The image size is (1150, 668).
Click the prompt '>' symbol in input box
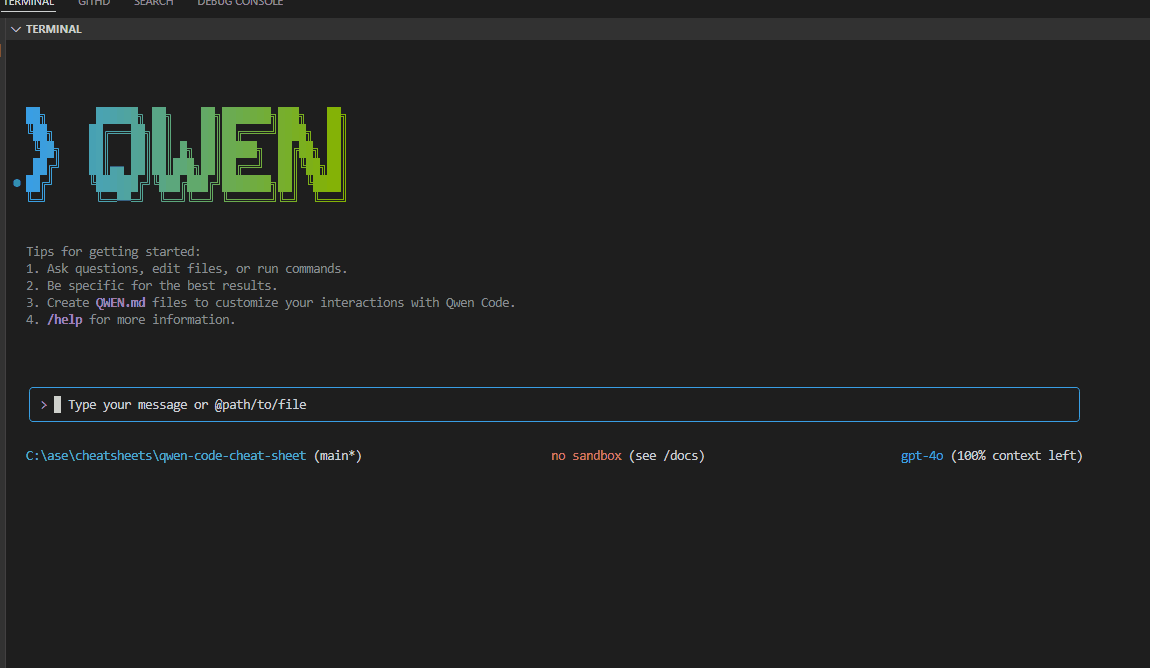(44, 405)
